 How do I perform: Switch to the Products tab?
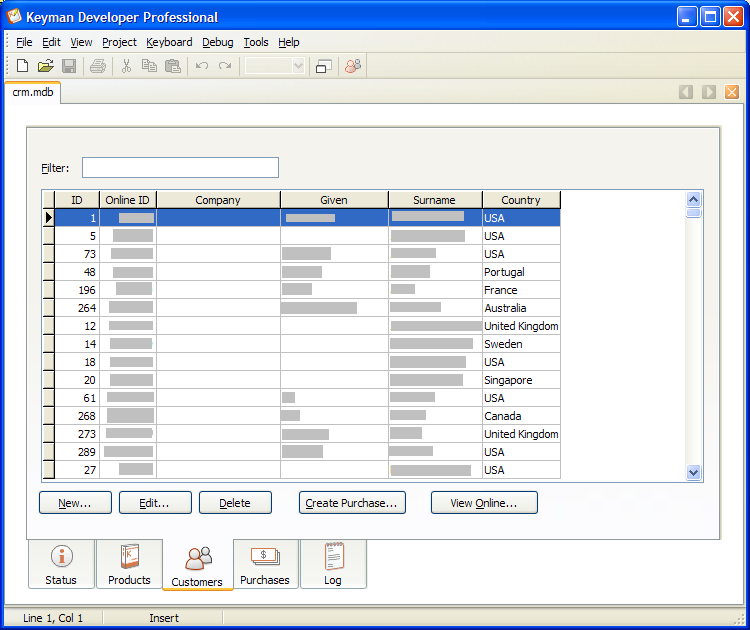click(x=129, y=564)
